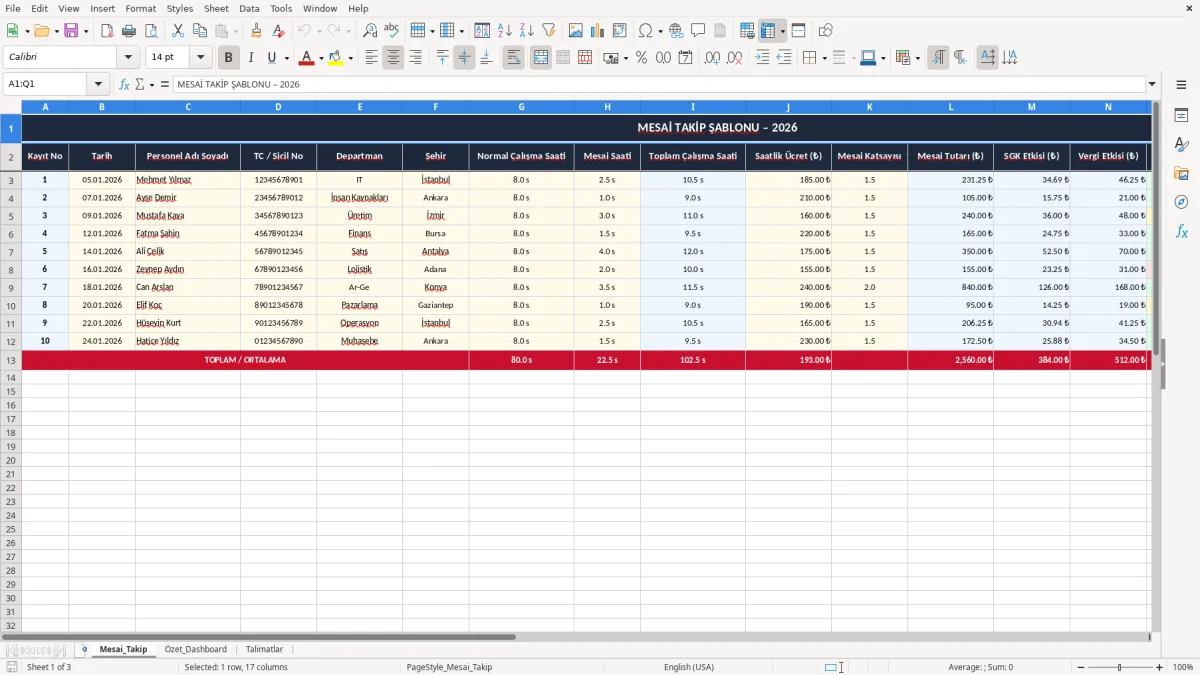Format cell as percent

[642, 58]
